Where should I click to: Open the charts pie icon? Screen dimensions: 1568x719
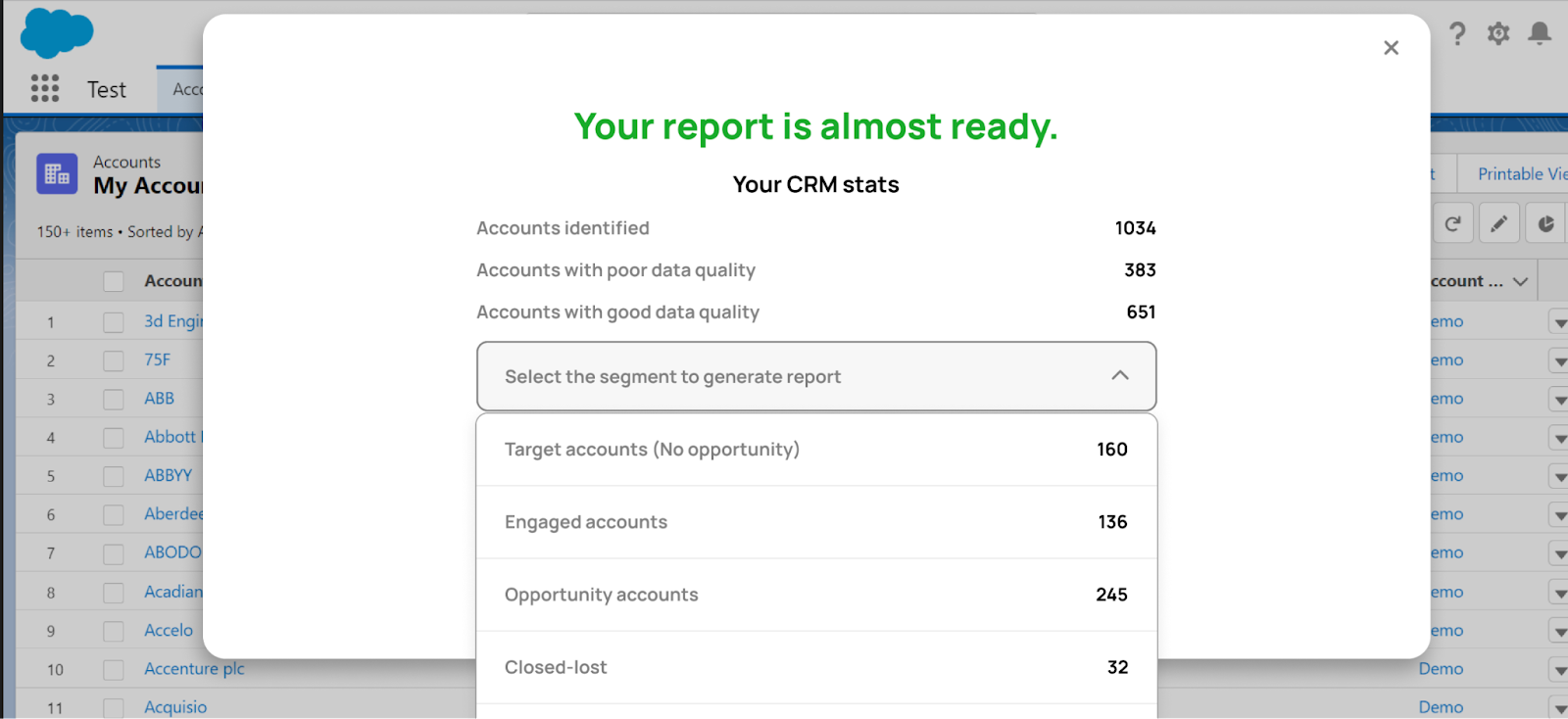click(1545, 224)
